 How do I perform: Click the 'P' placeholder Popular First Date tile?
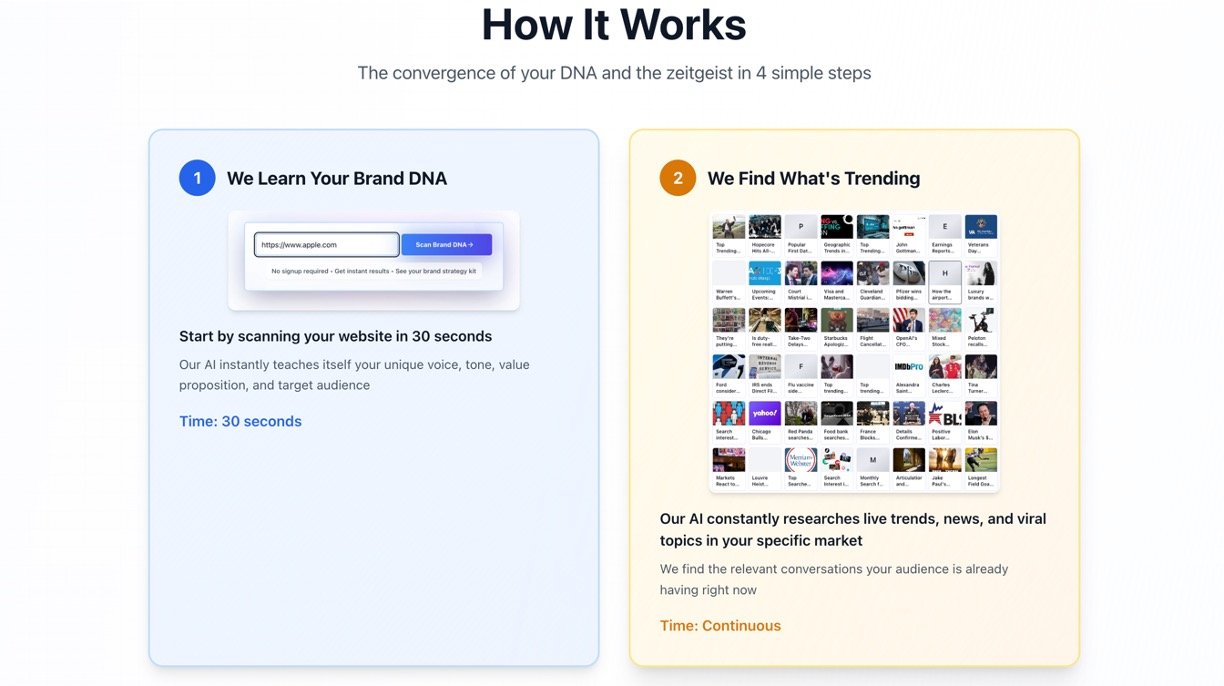[x=801, y=227]
